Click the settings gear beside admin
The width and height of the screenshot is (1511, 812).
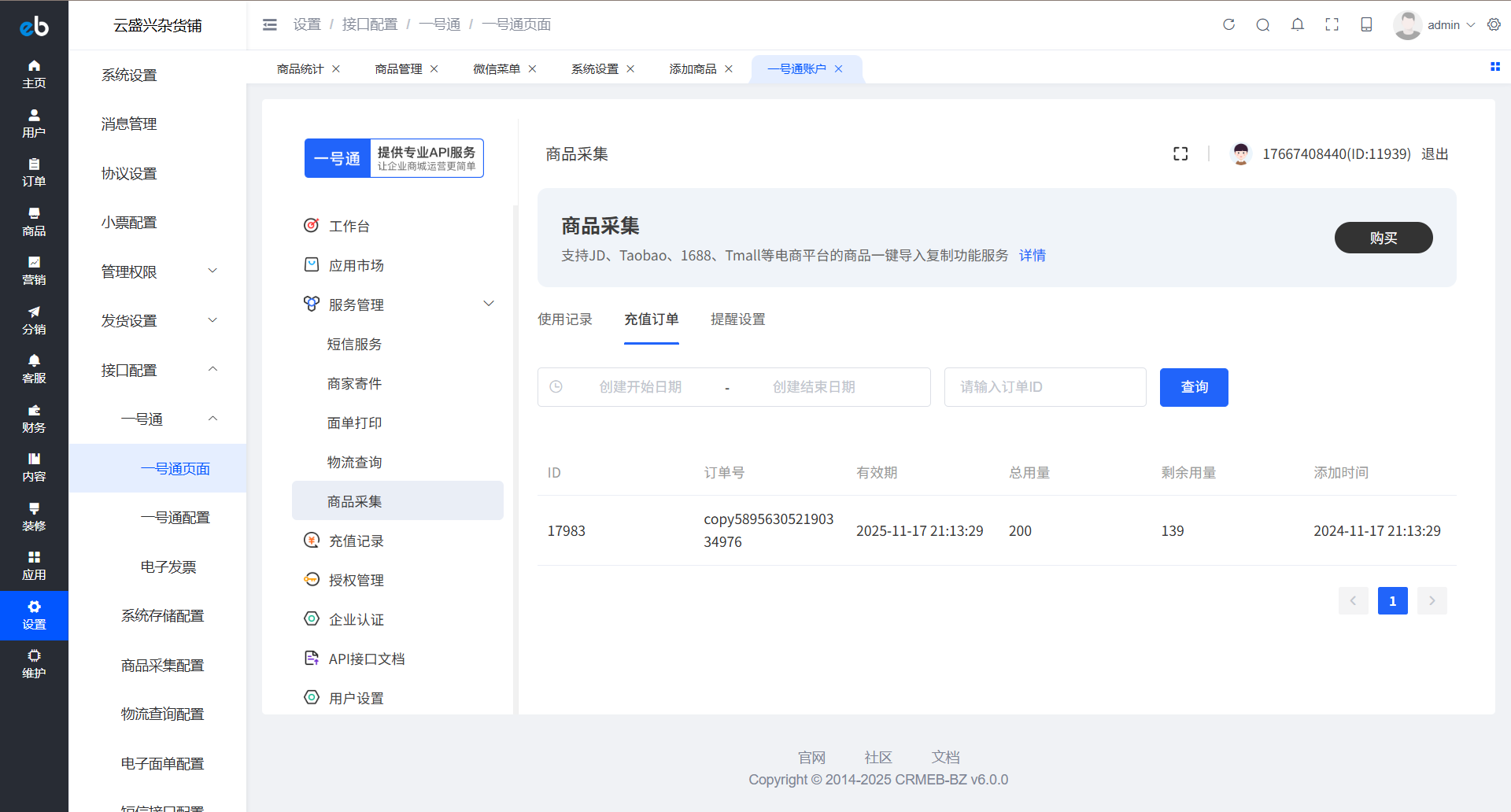click(1494, 24)
